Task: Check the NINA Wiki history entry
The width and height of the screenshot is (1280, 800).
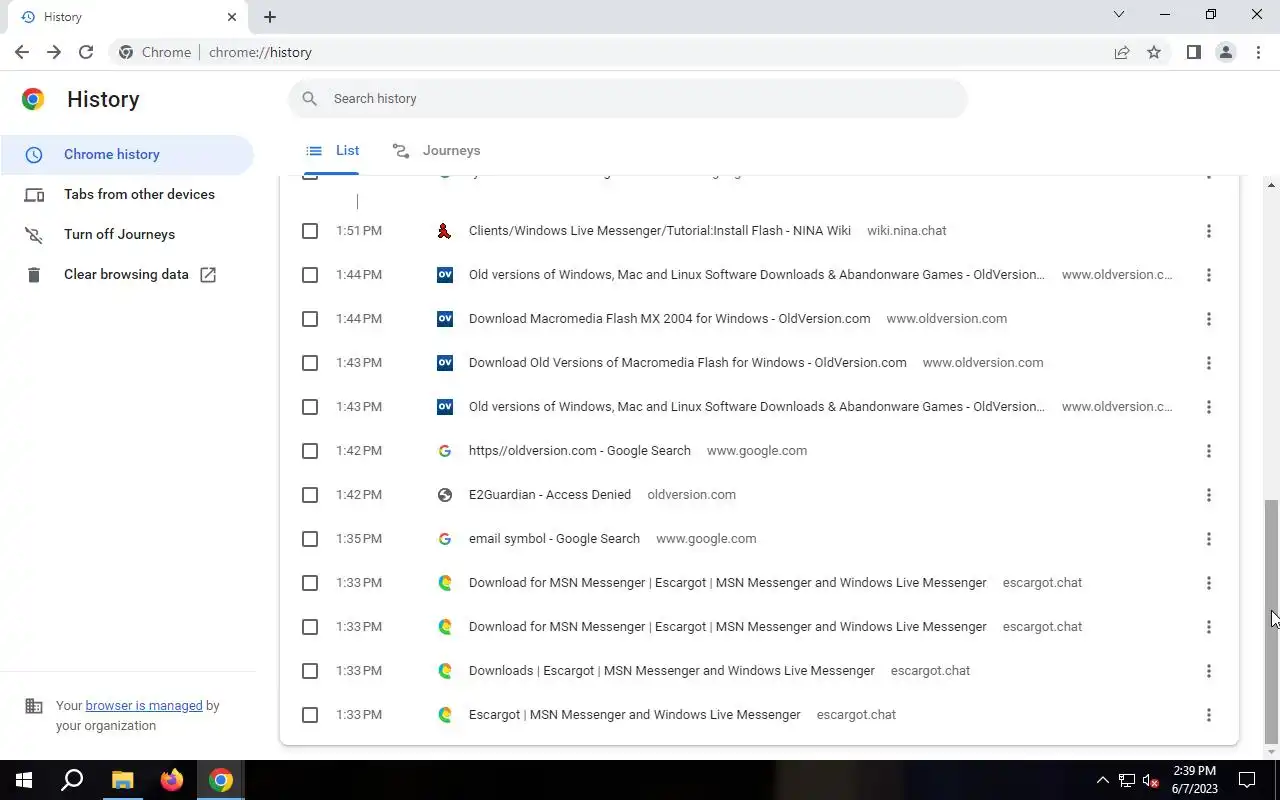Action: tap(310, 231)
